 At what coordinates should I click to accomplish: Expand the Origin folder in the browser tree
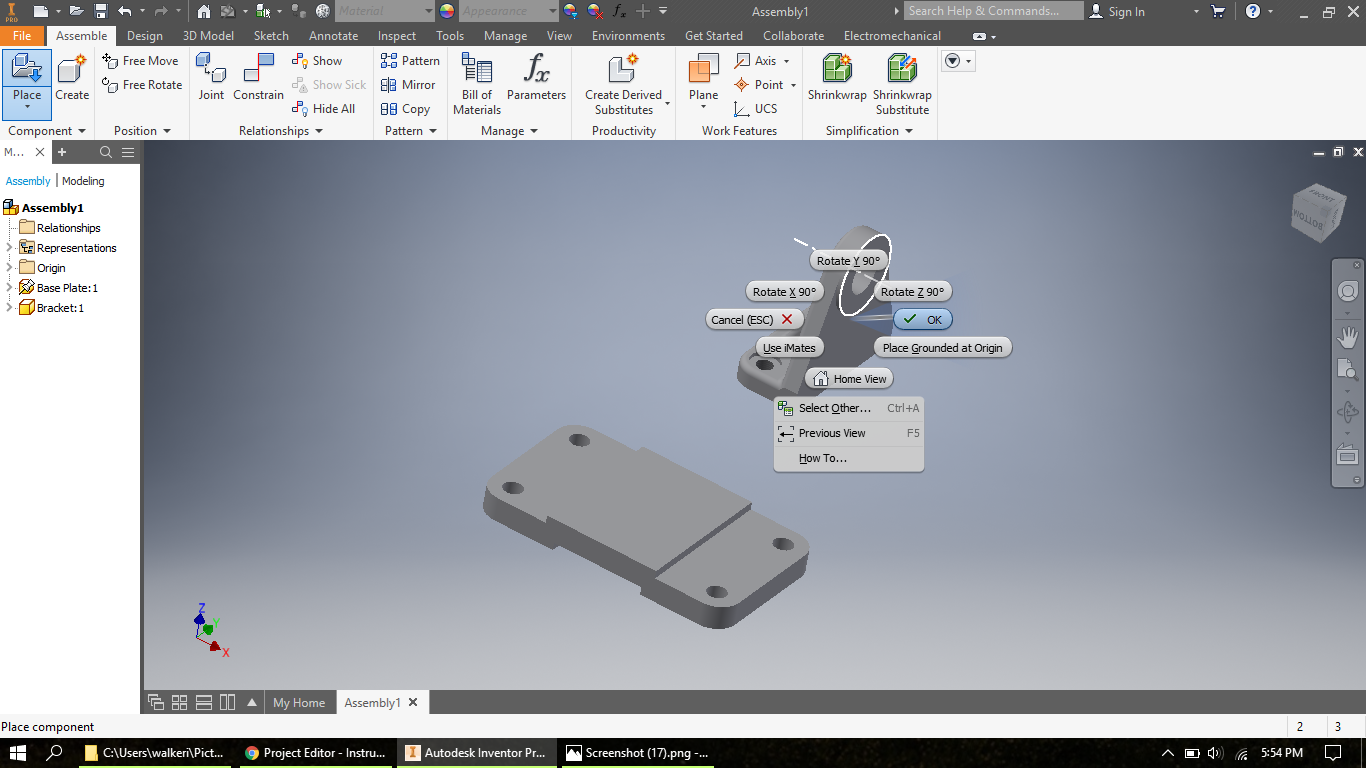click(x=8, y=267)
